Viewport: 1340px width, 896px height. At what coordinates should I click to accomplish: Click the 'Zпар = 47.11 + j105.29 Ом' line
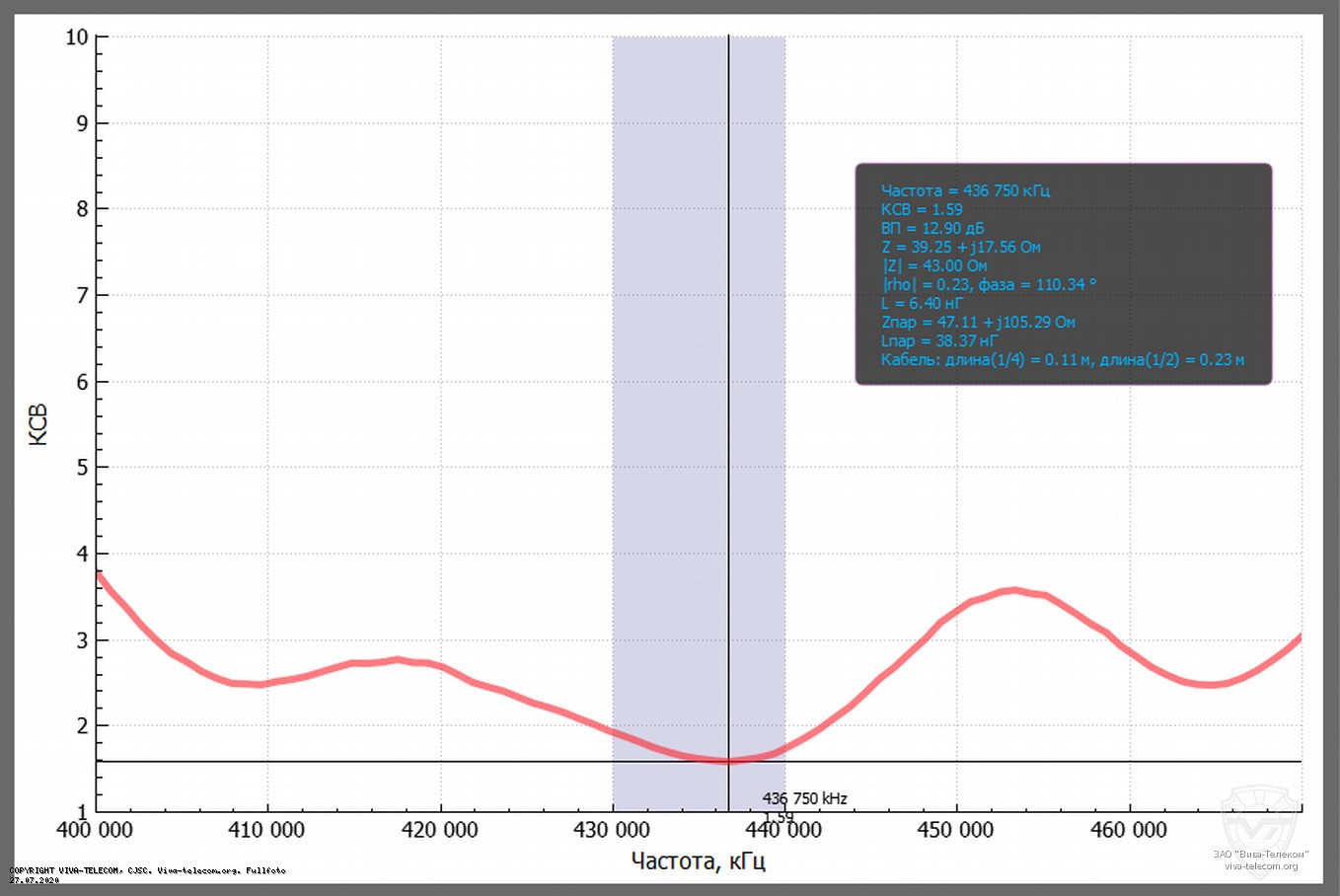point(978,322)
